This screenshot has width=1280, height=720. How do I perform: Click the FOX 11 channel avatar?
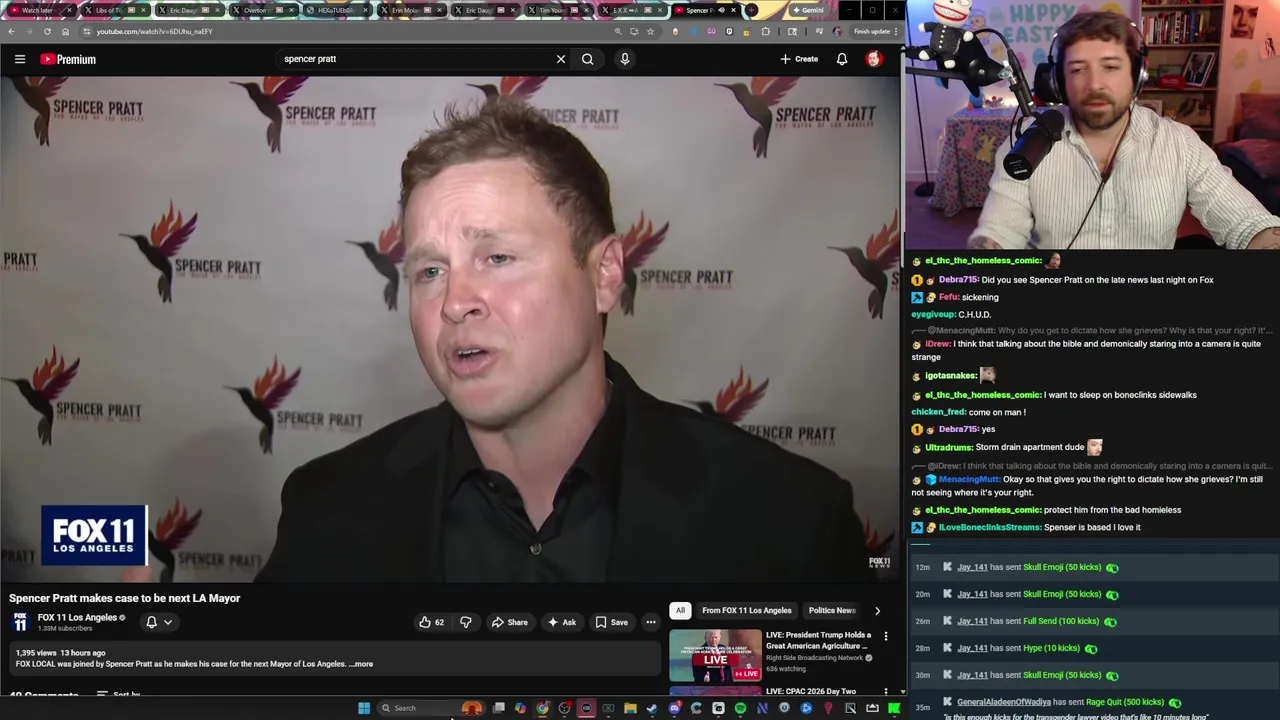pyautogui.click(x=20, y=622)
